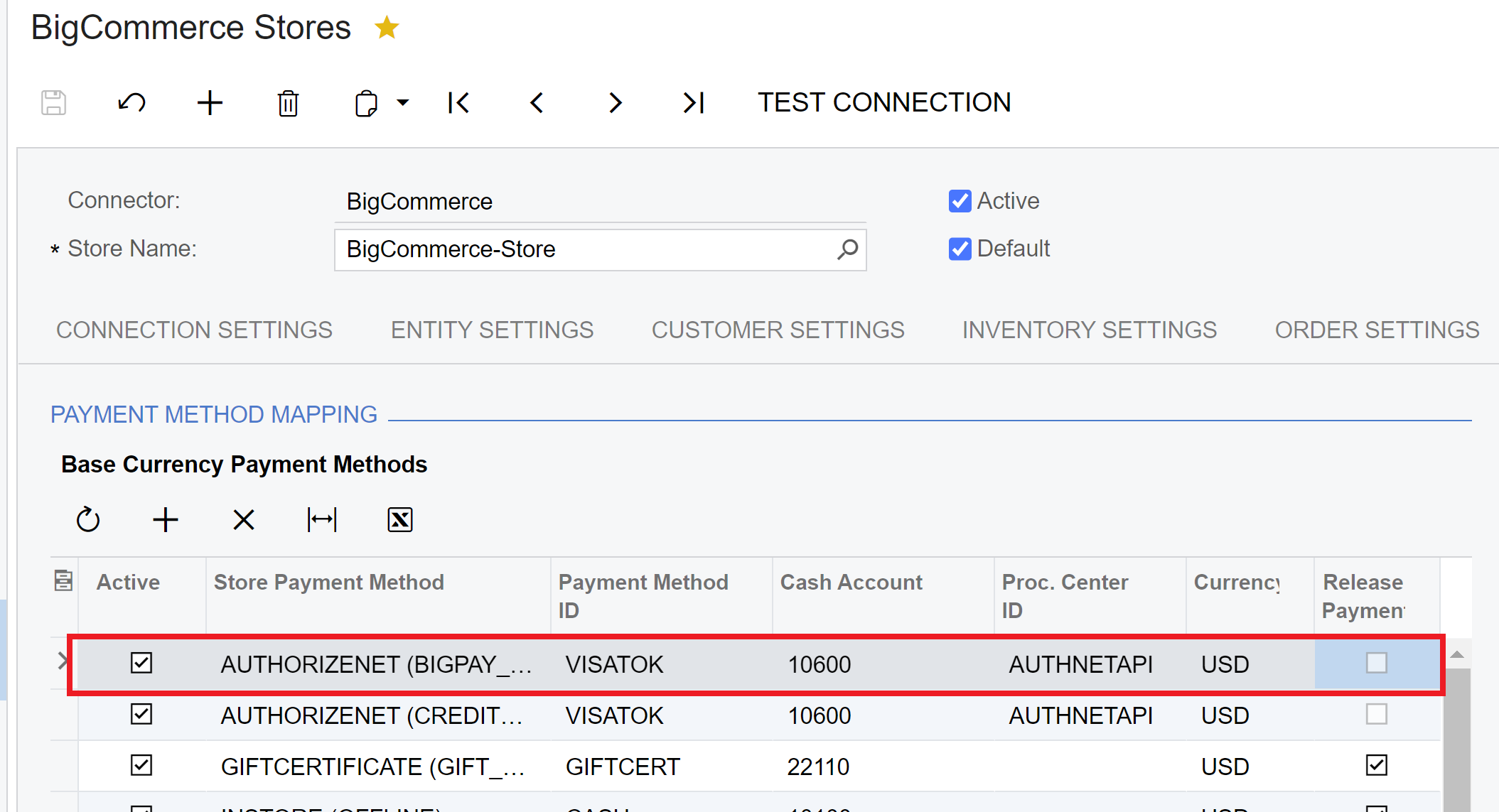This screenshot has width=1499, height=812.
Task: Sort by Store Payment Method column
Action: [378, 595]
